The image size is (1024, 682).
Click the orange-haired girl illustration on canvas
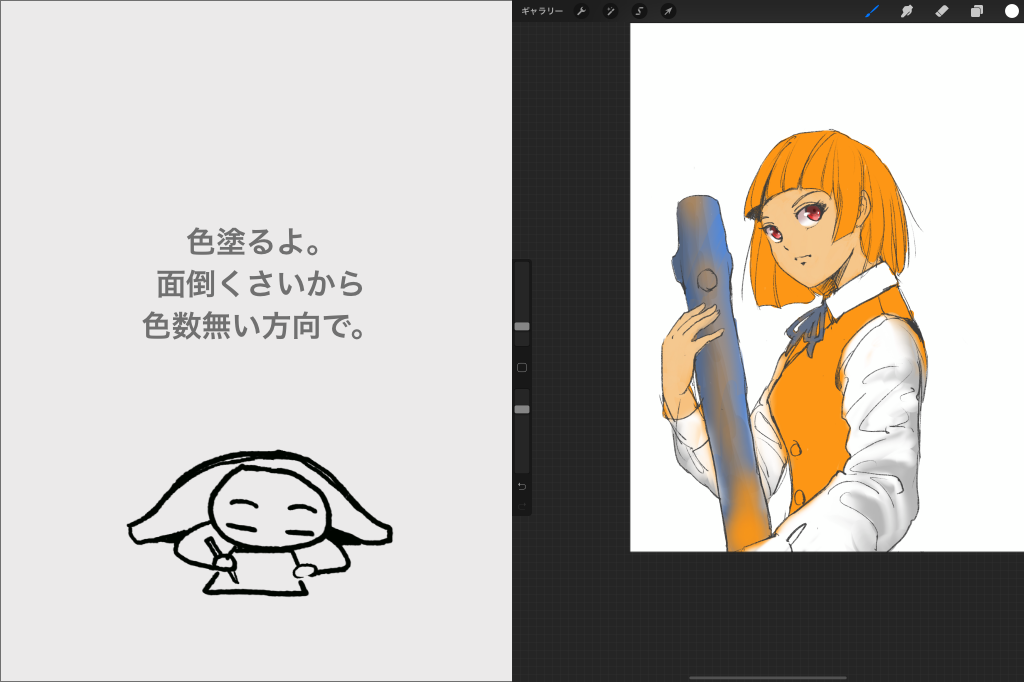[x=795, y=340]
